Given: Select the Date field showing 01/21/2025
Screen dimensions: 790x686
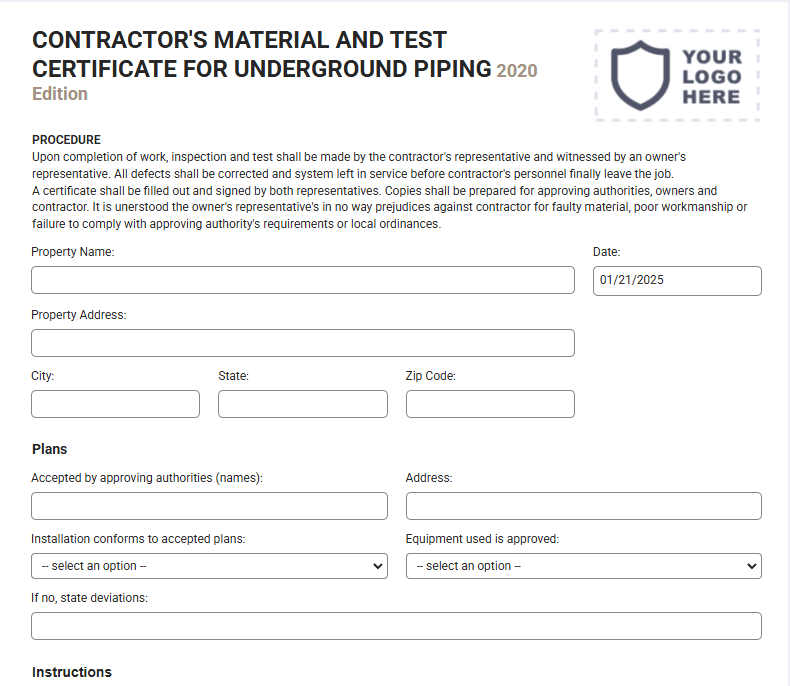Looking at the screenshot, I should tap(677, 281).
